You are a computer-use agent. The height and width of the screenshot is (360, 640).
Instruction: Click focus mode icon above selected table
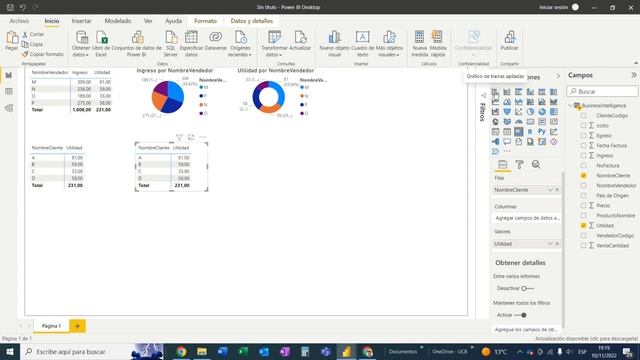[191, 137]
